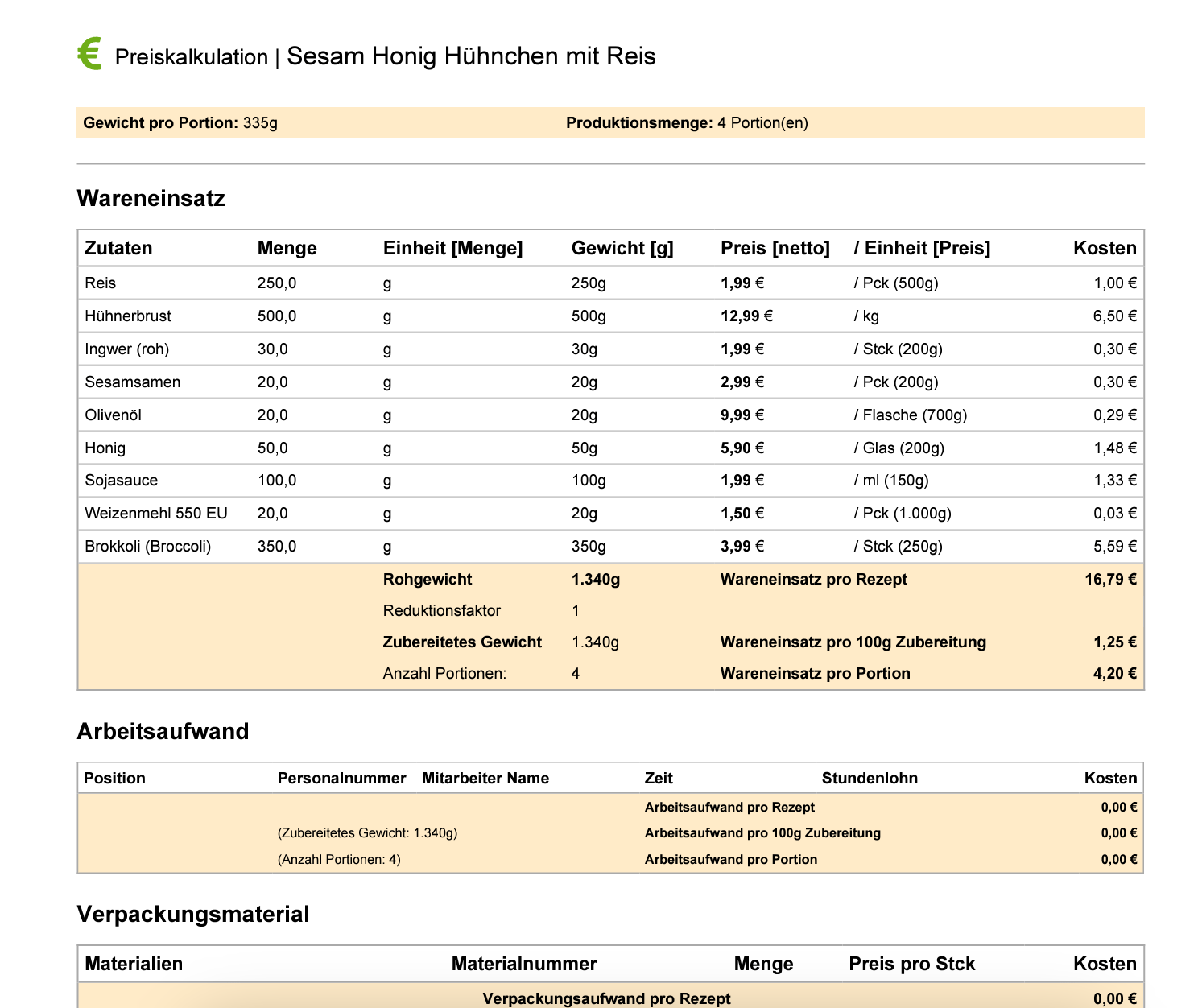1198x1008 pixels.
Task: Click Brokkoli cost '5,59 €'
Action: coord(1115,547)
